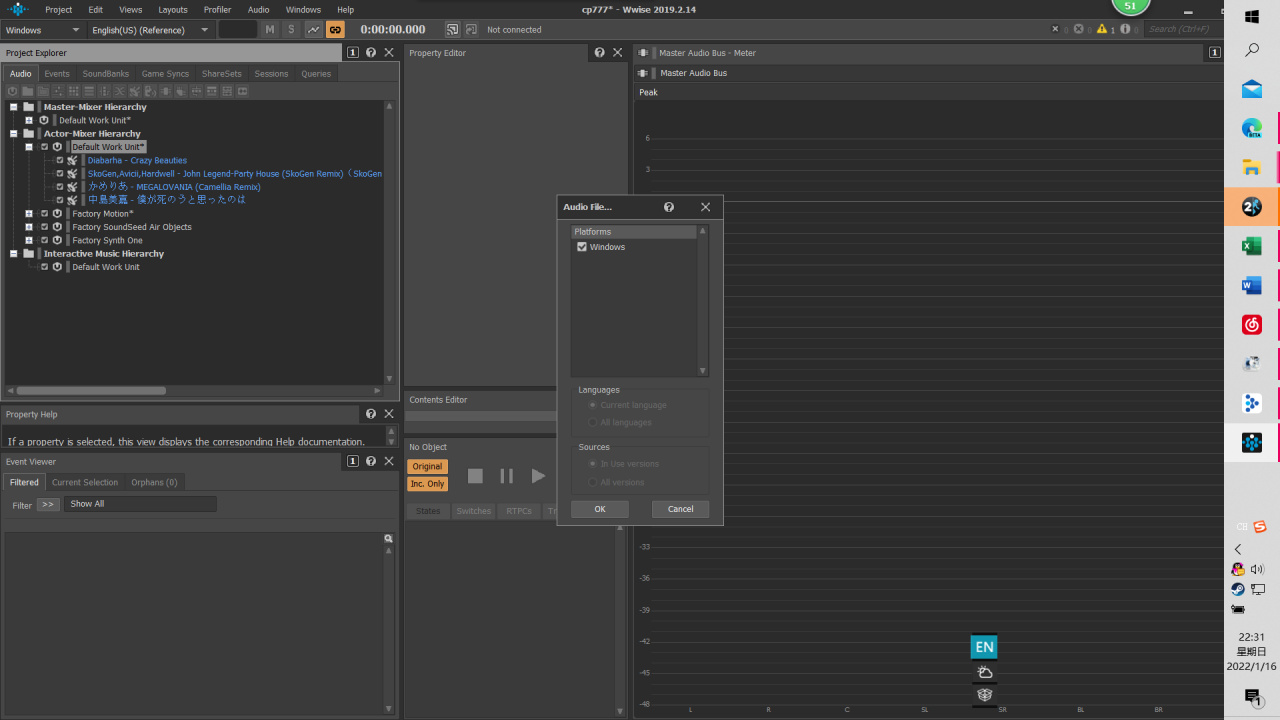Viewport: 1280px width, 720px height.
Task: Expand Master-Mixer Default Work Unit
Action: click(29, 120)
